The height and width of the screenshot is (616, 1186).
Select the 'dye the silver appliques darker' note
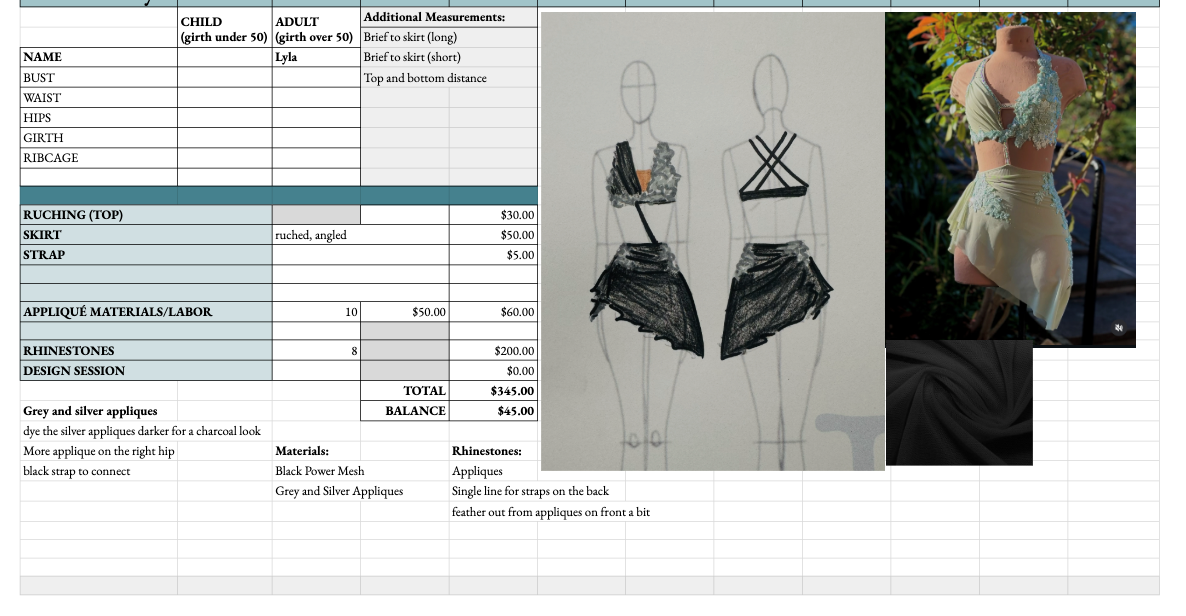coord(141,431)
